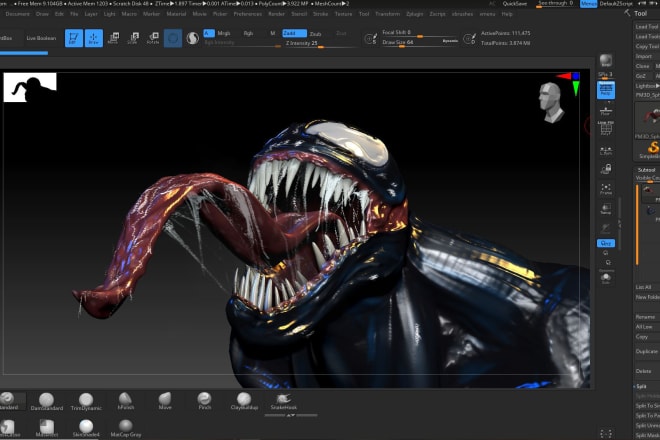Open the Stroke menu

[320, 14]
